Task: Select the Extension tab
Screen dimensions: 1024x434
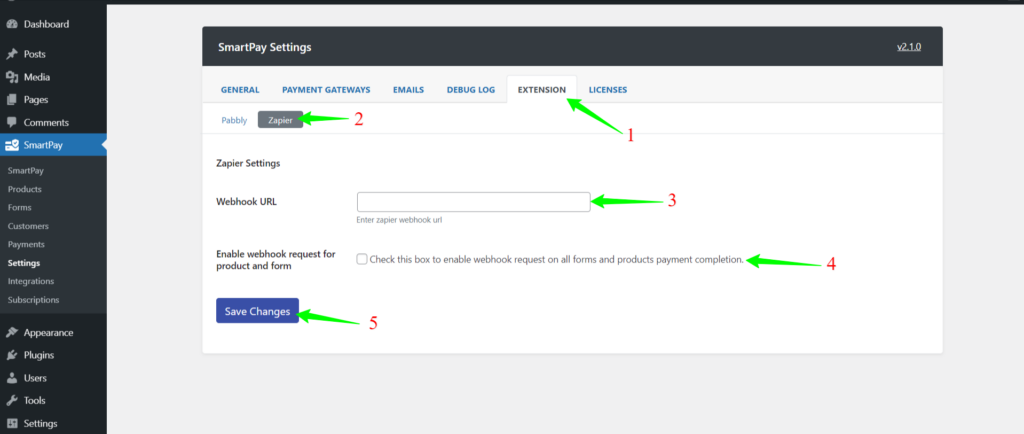Action: tap(541, 90)
